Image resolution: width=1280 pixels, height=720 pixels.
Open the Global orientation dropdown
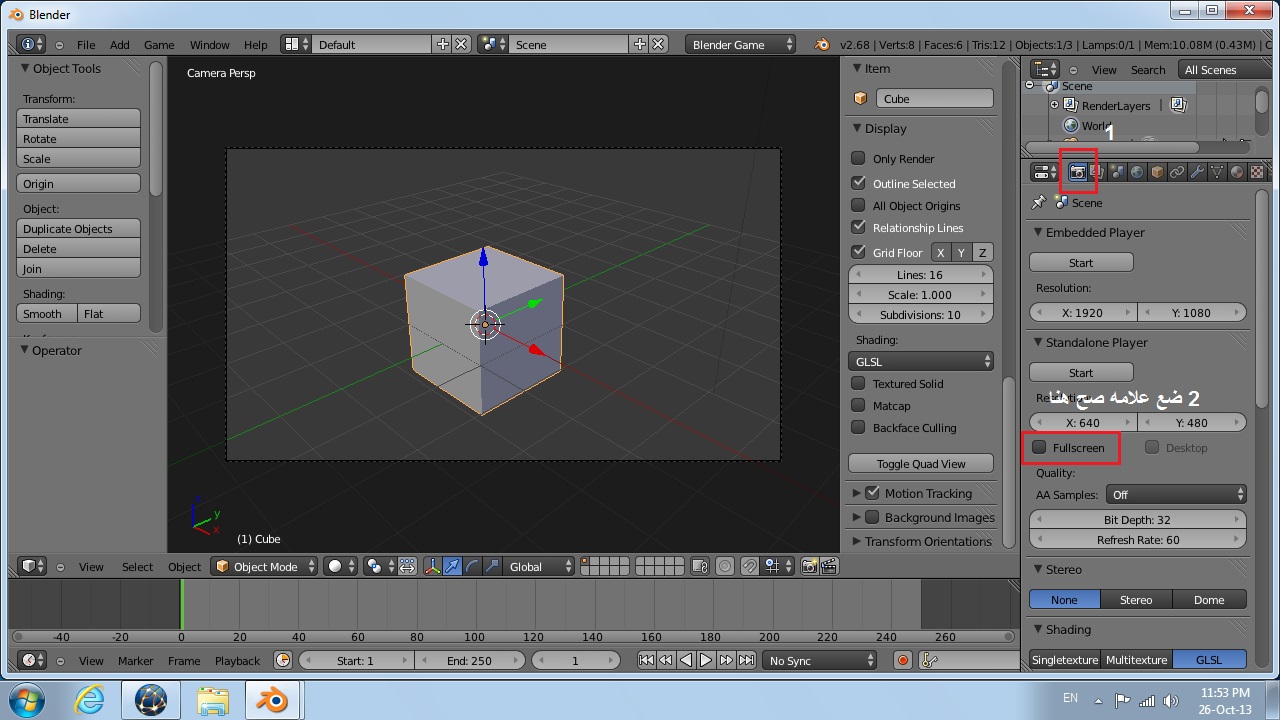(540, 566)
